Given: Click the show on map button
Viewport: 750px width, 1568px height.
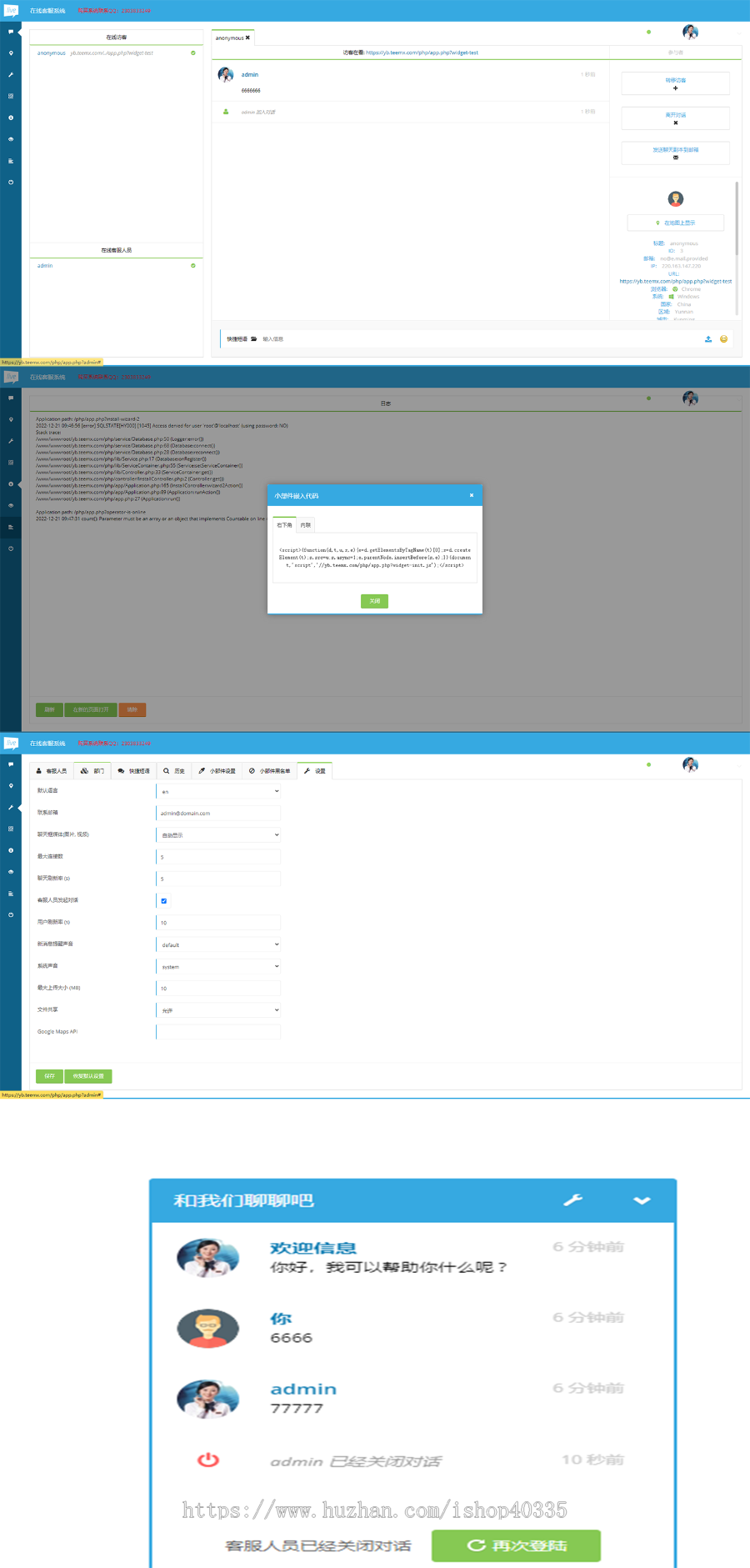Looking at the screenshot, I should pos(675,223).
